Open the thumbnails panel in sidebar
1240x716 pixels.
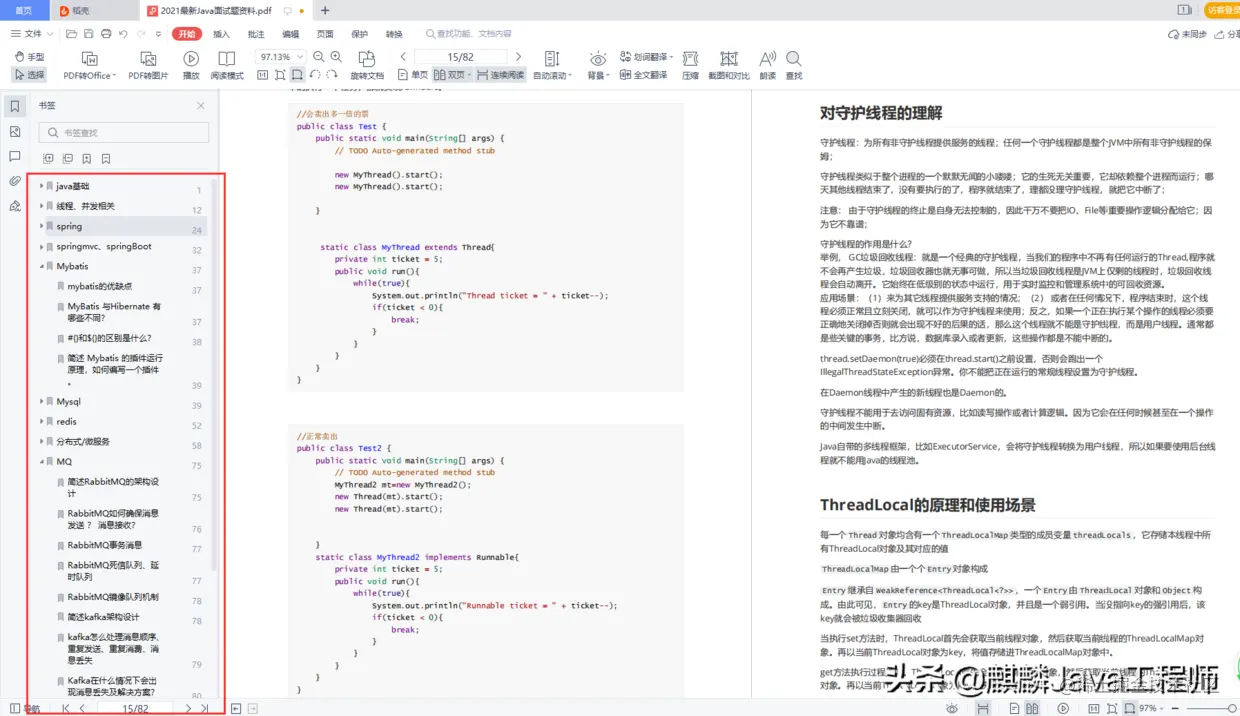point(14,131)
